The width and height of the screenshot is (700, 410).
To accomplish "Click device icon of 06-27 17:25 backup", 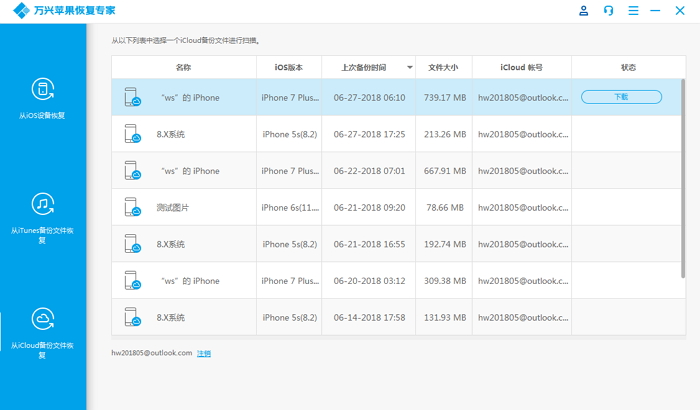I will click(132, 134).
